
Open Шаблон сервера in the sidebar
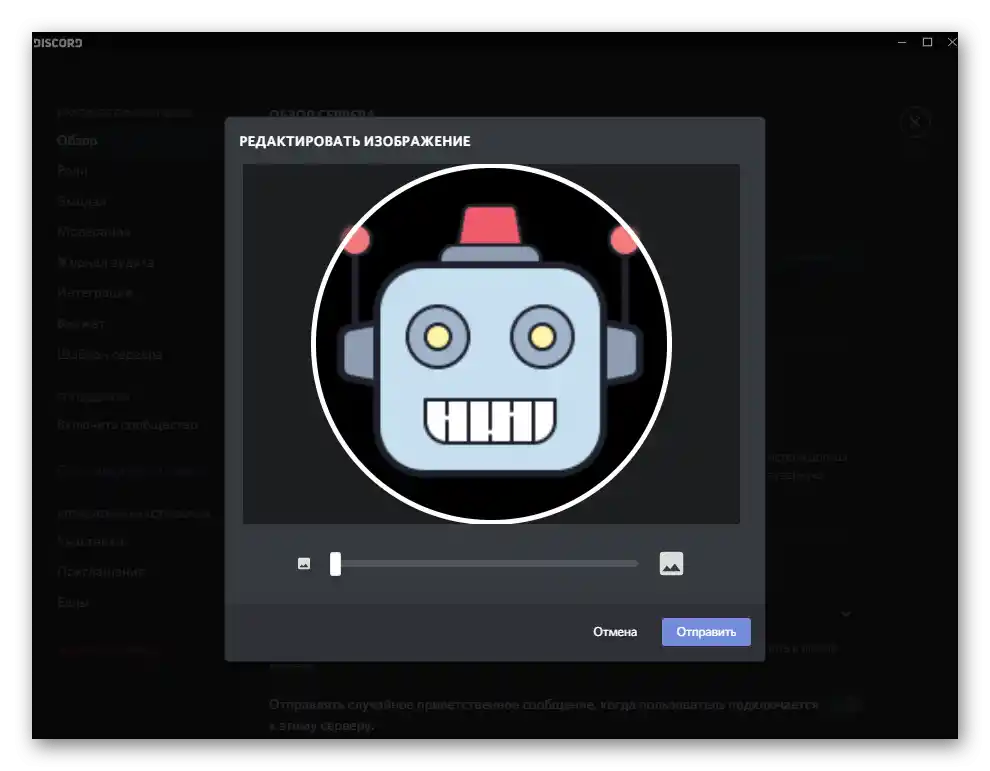click(109, 354)
